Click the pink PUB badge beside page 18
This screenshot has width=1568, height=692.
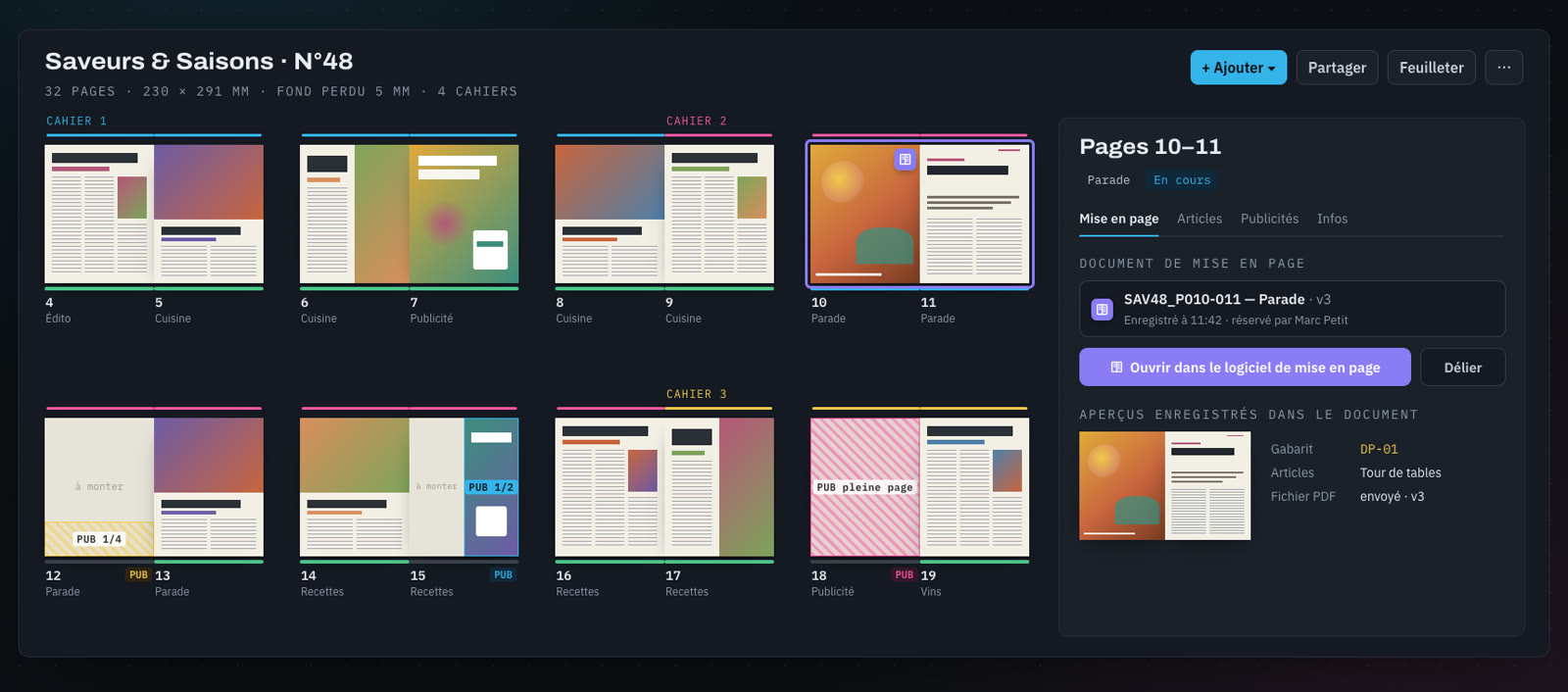904,575
